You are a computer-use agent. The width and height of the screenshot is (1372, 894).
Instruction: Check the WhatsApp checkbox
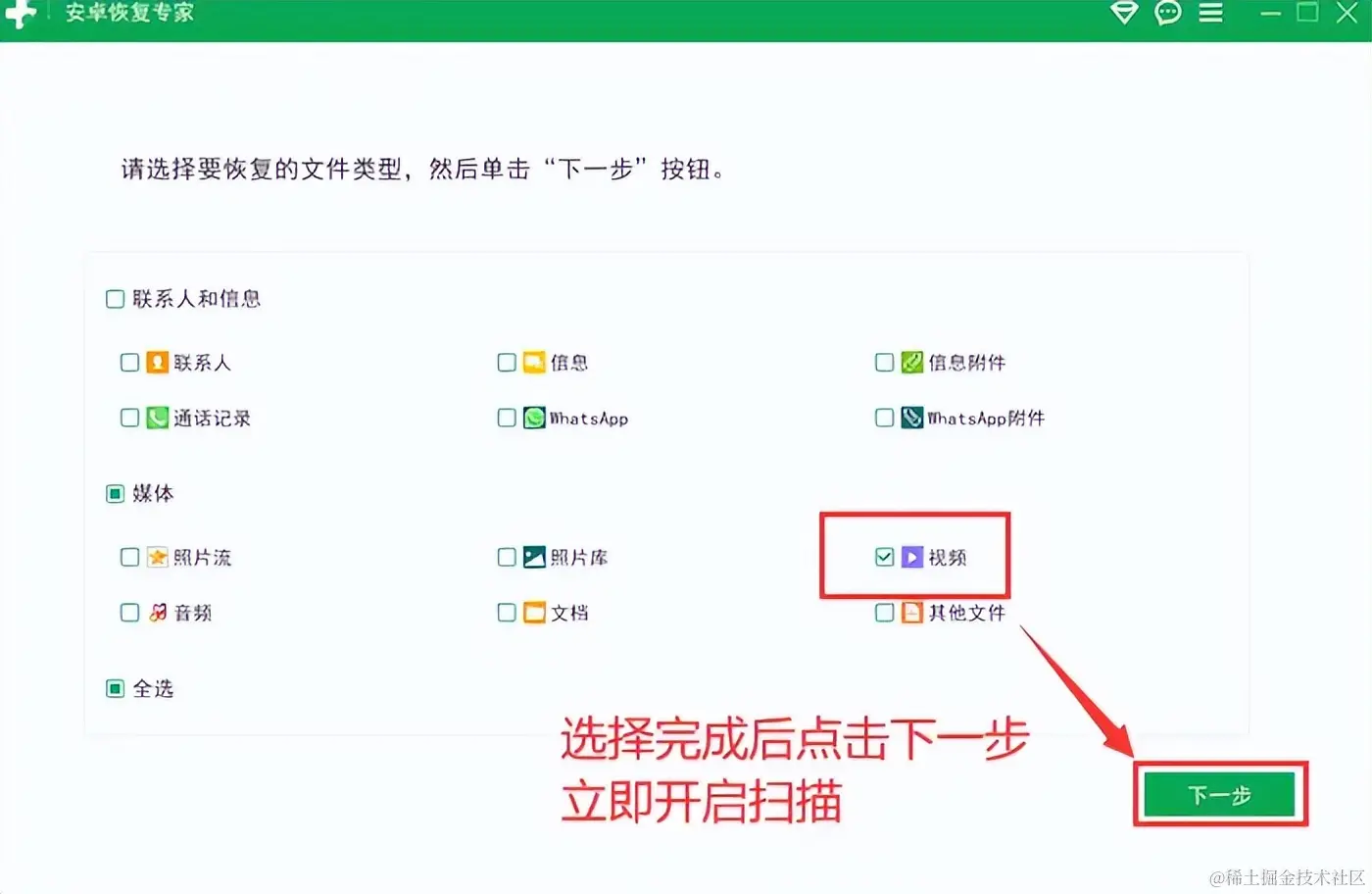click(507, 419)
